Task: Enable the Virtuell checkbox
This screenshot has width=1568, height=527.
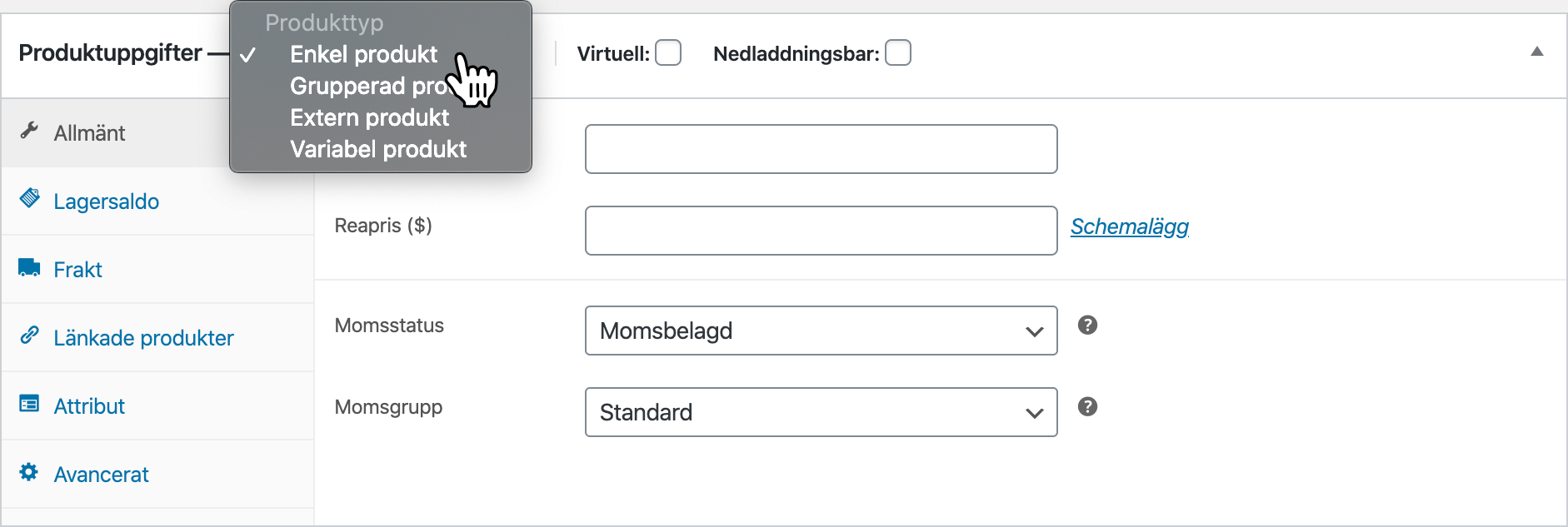Action: point(668,53)
